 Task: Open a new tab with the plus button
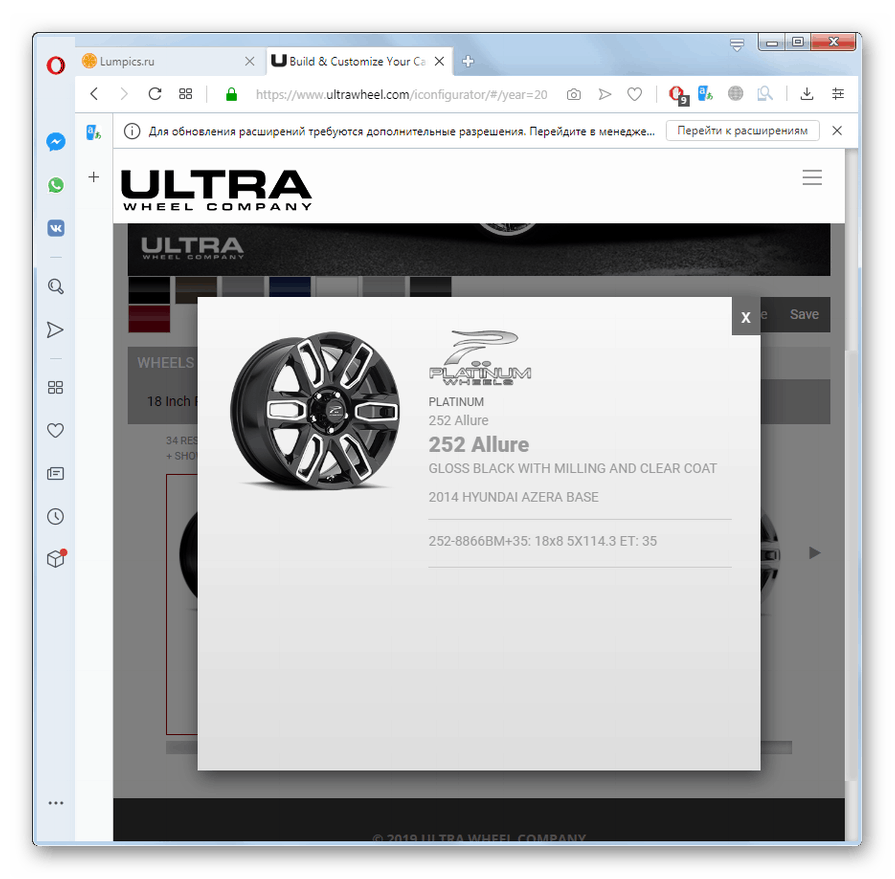click(x=467, y=61)
